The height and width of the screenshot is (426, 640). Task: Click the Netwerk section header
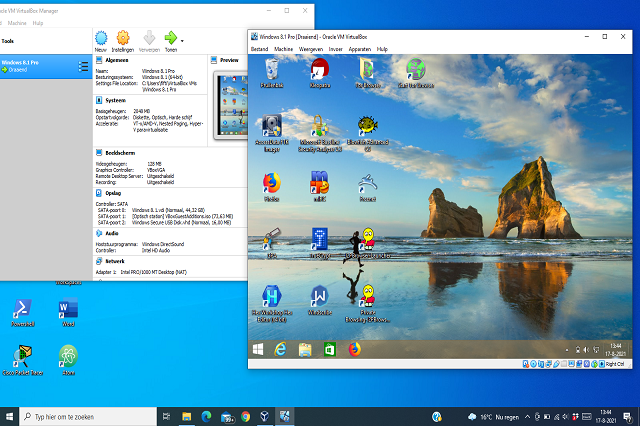tap(115, 262)
